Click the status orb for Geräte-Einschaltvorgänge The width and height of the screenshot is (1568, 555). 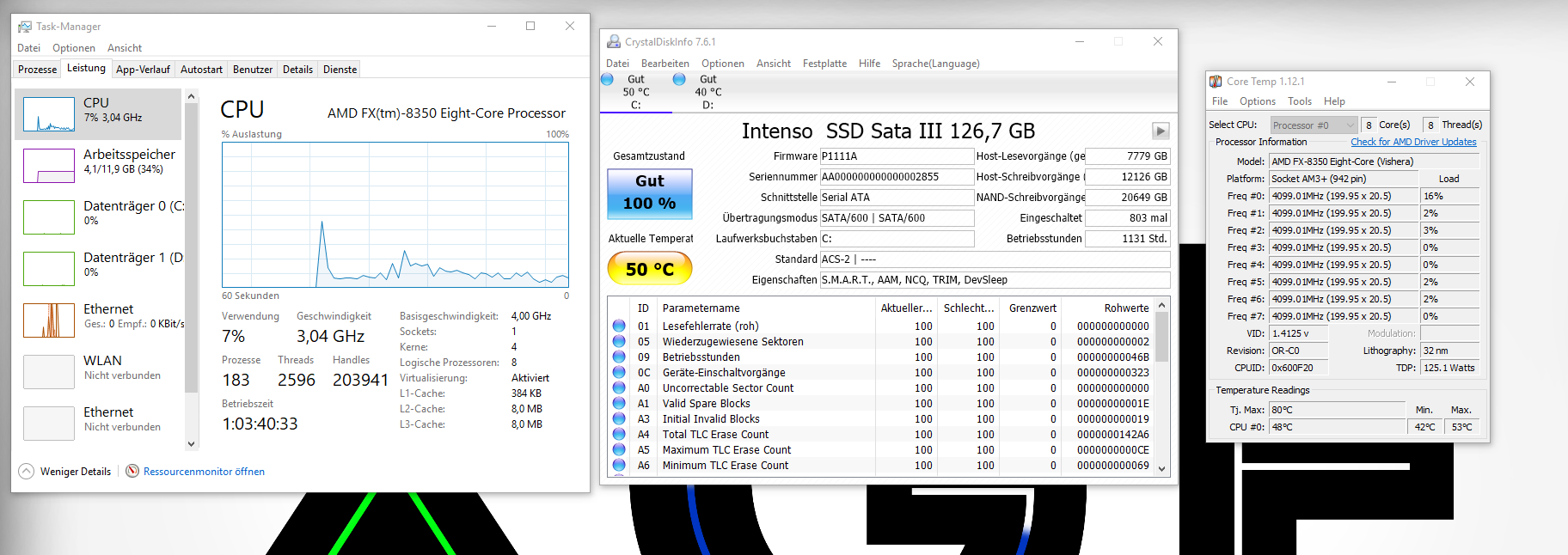click(619, 372)
